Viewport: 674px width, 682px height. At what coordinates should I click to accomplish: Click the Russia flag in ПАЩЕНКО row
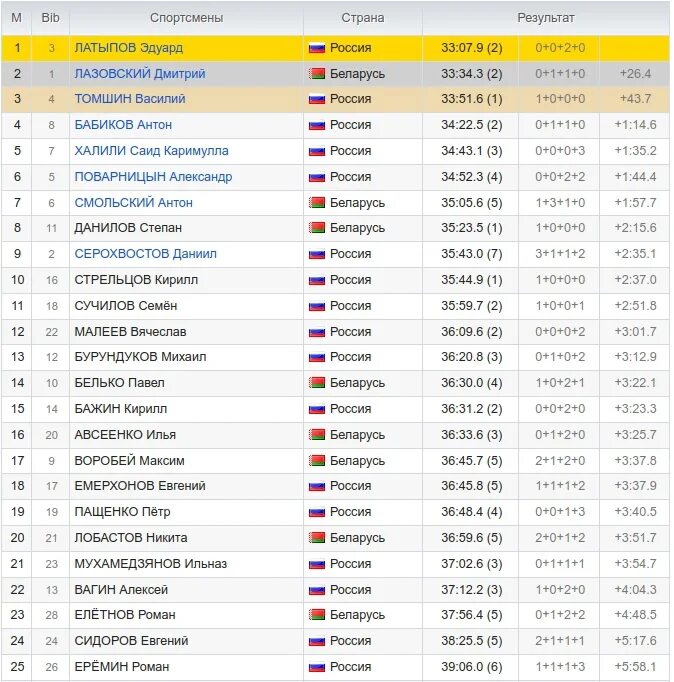click(x=317, y=512)
